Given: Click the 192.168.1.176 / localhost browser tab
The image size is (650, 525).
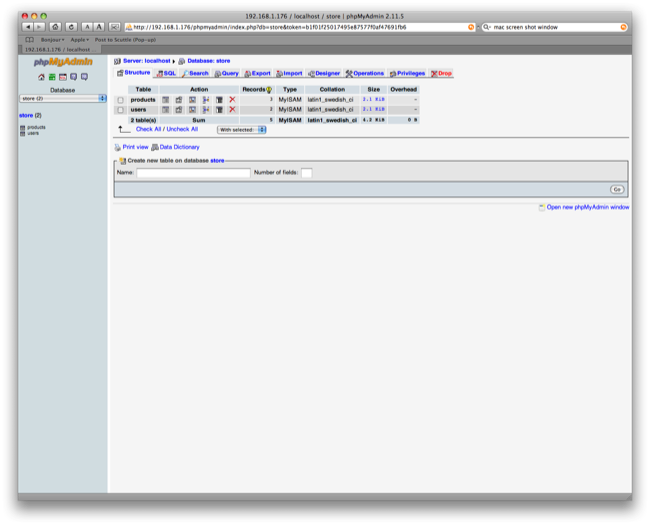Looking at the screenshot, I should tap(60, 50).
